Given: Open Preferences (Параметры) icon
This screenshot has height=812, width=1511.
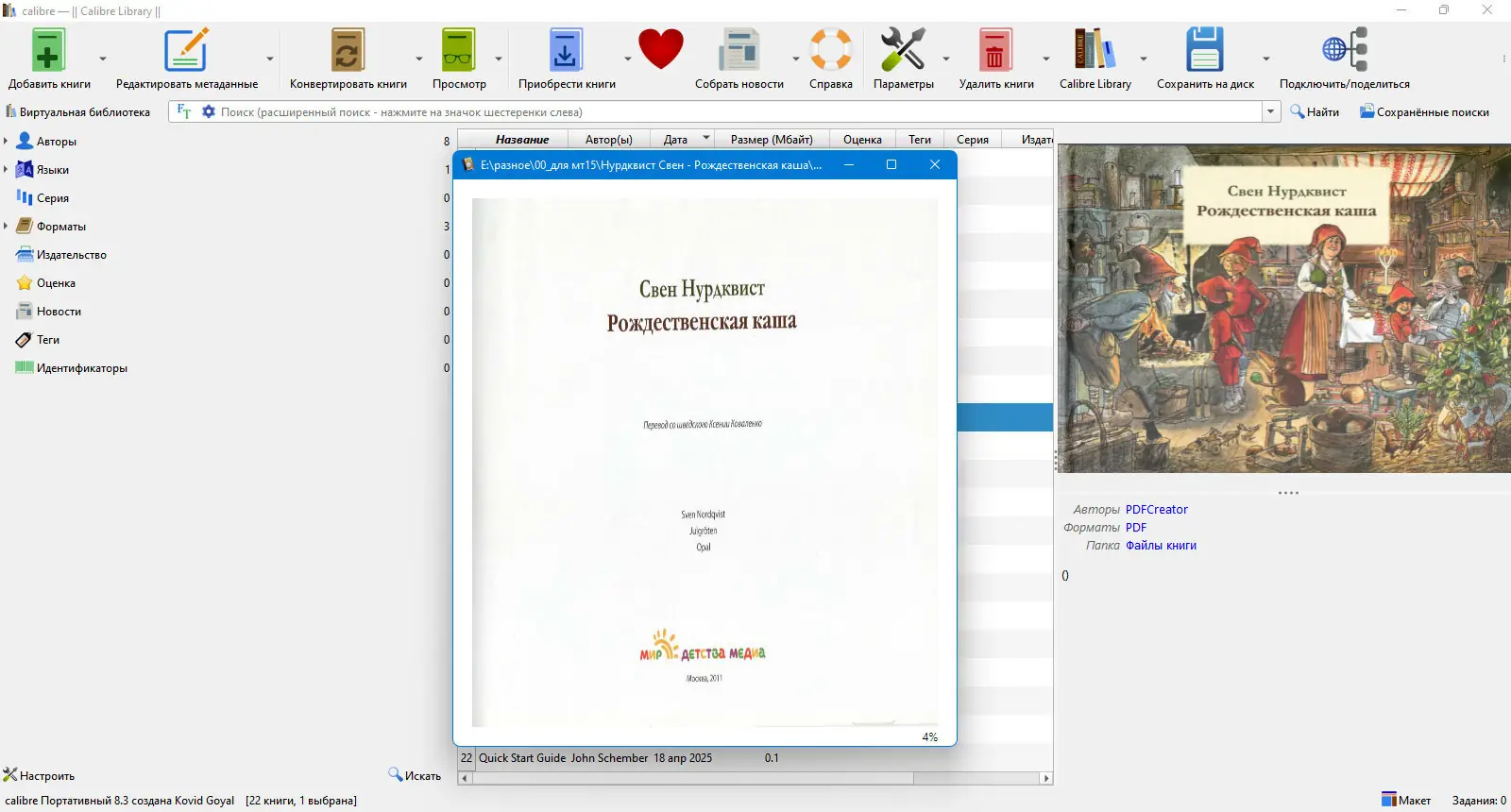Looking at the screenshot, I should (903, 50).
